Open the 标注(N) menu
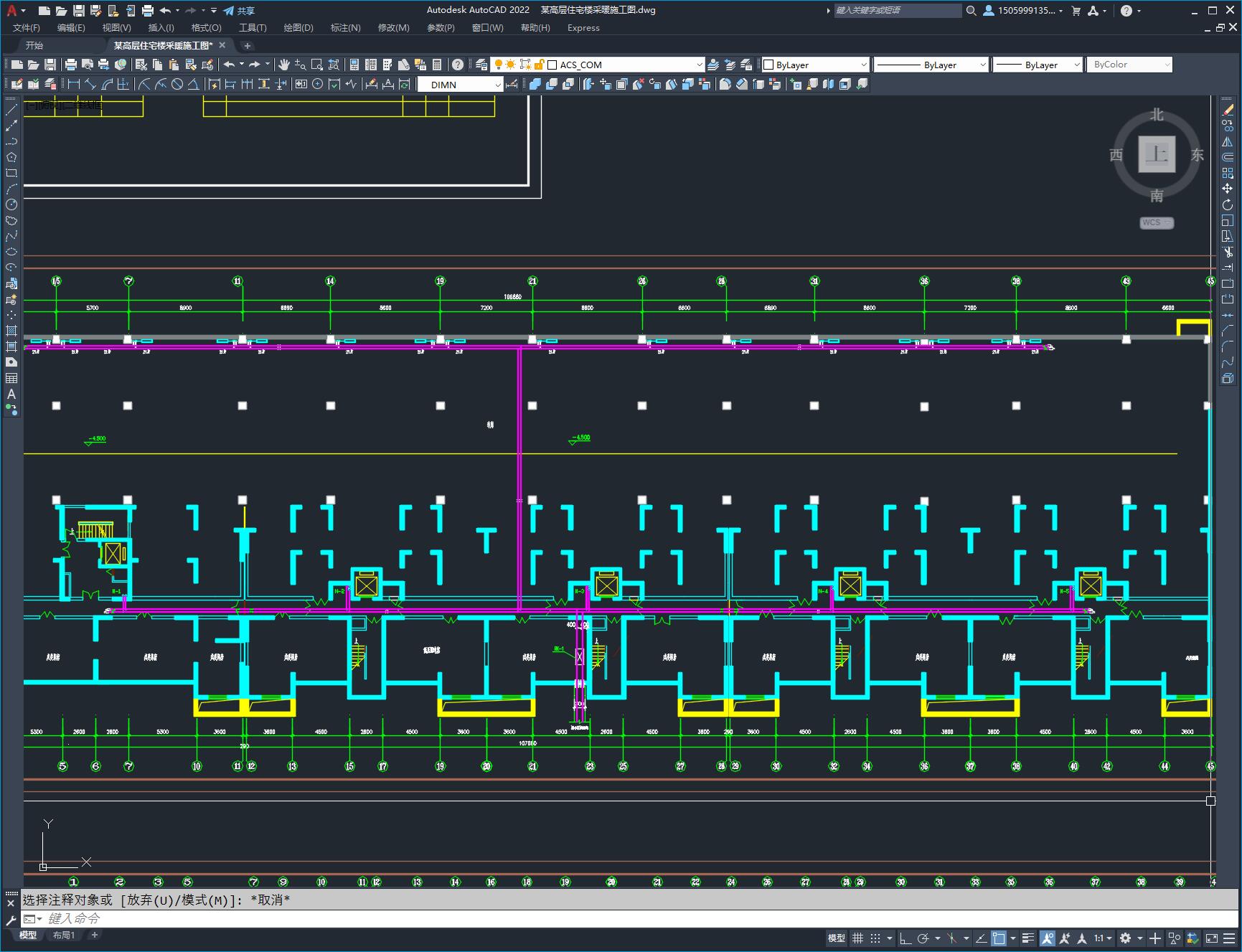 pyautogui.click(x=345, y=28)
